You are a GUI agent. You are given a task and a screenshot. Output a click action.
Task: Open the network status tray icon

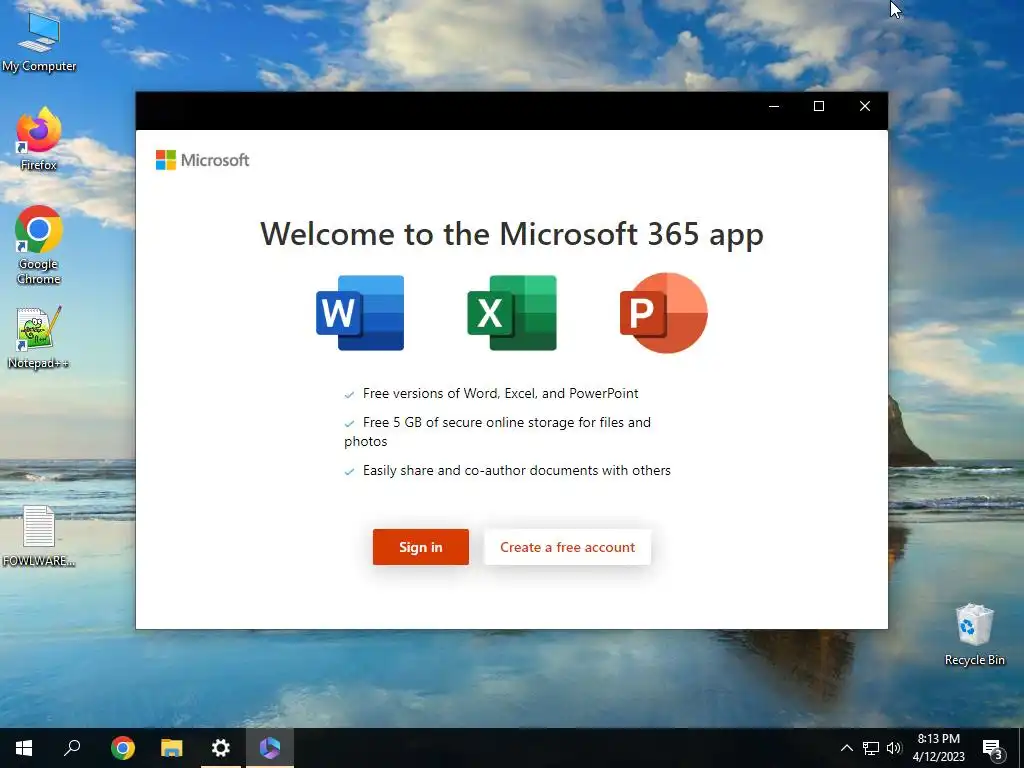(x=871, y=748)
